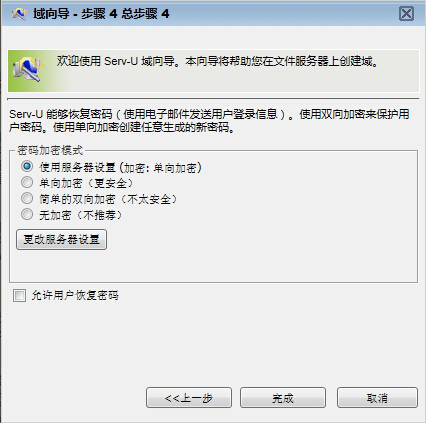The width and height of the screenshot is (426, 423).
Task: Go back with the <<上一步 button
Action: coord(189,398)
